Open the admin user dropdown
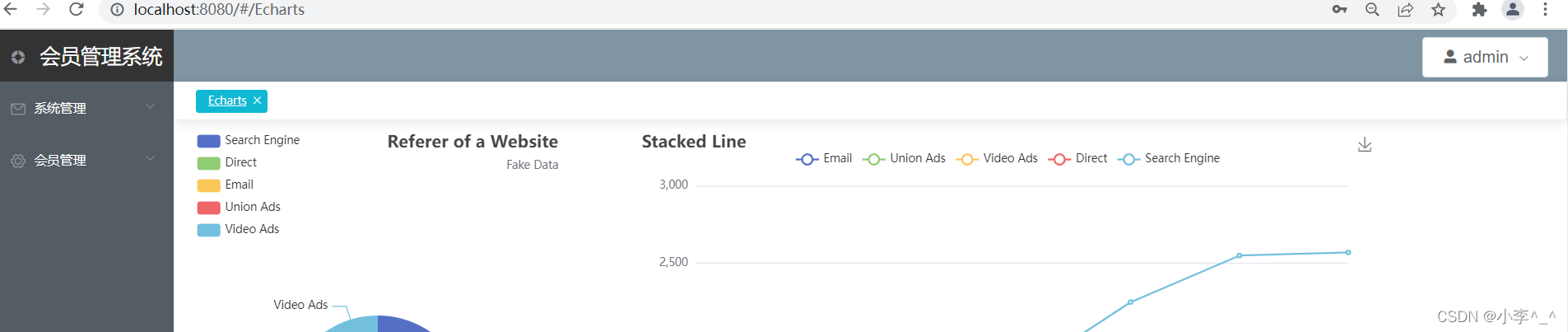 (1485, 57)
